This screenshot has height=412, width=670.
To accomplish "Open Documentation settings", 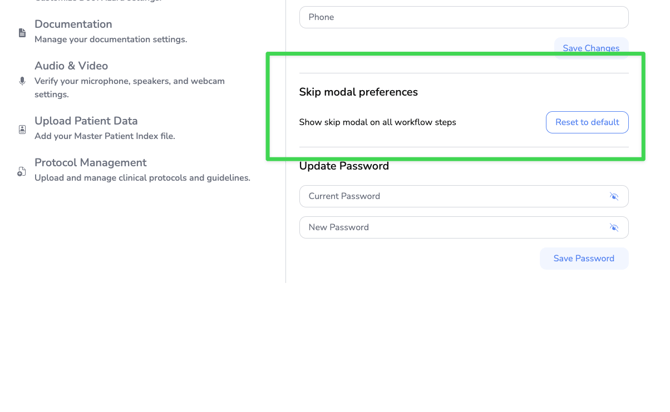I will (x=73, y=24).
